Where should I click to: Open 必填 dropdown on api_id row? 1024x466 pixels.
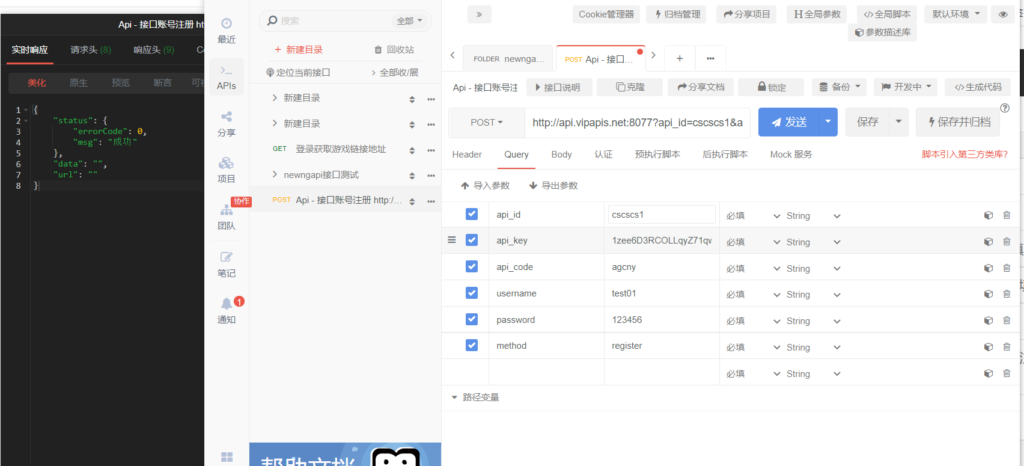click(x=753, y=216)
